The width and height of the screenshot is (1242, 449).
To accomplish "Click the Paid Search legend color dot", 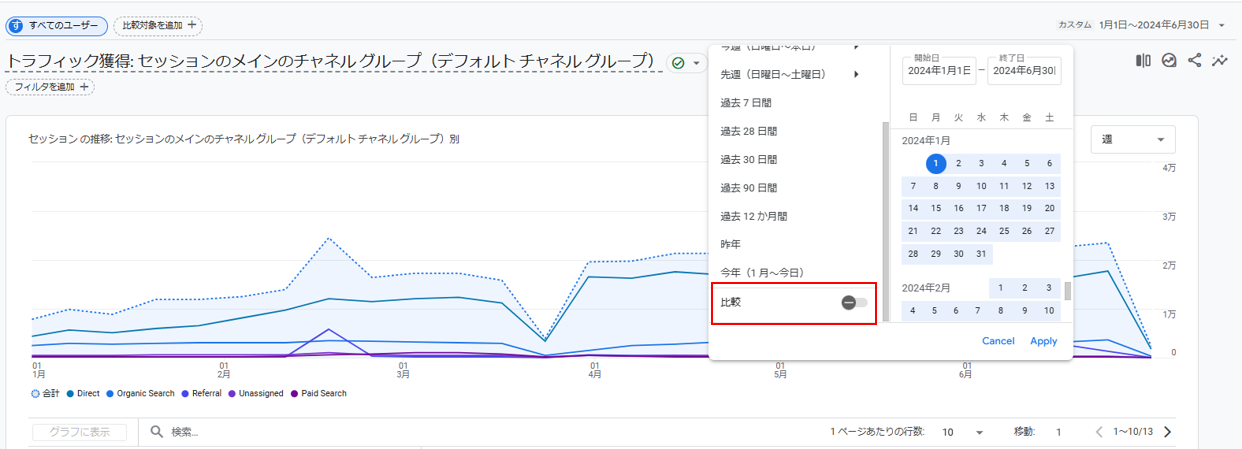I will point(294,394).
